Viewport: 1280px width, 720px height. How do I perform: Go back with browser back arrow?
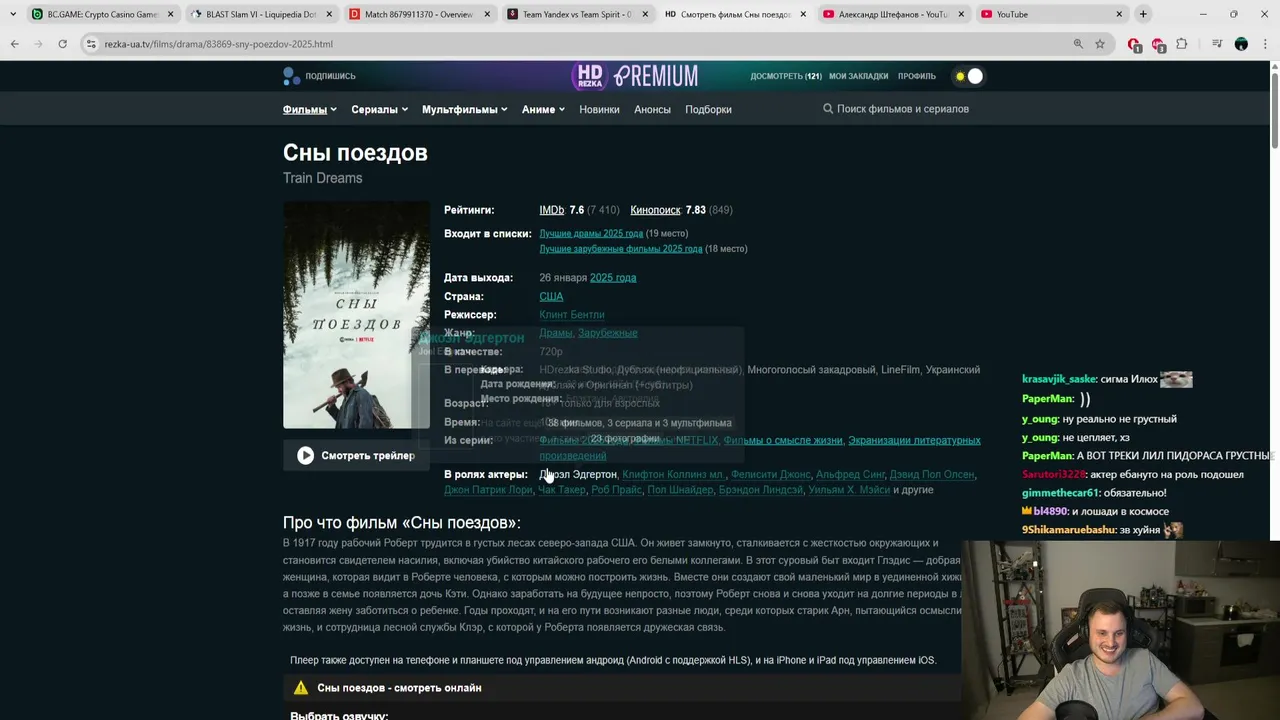[14, 44]
